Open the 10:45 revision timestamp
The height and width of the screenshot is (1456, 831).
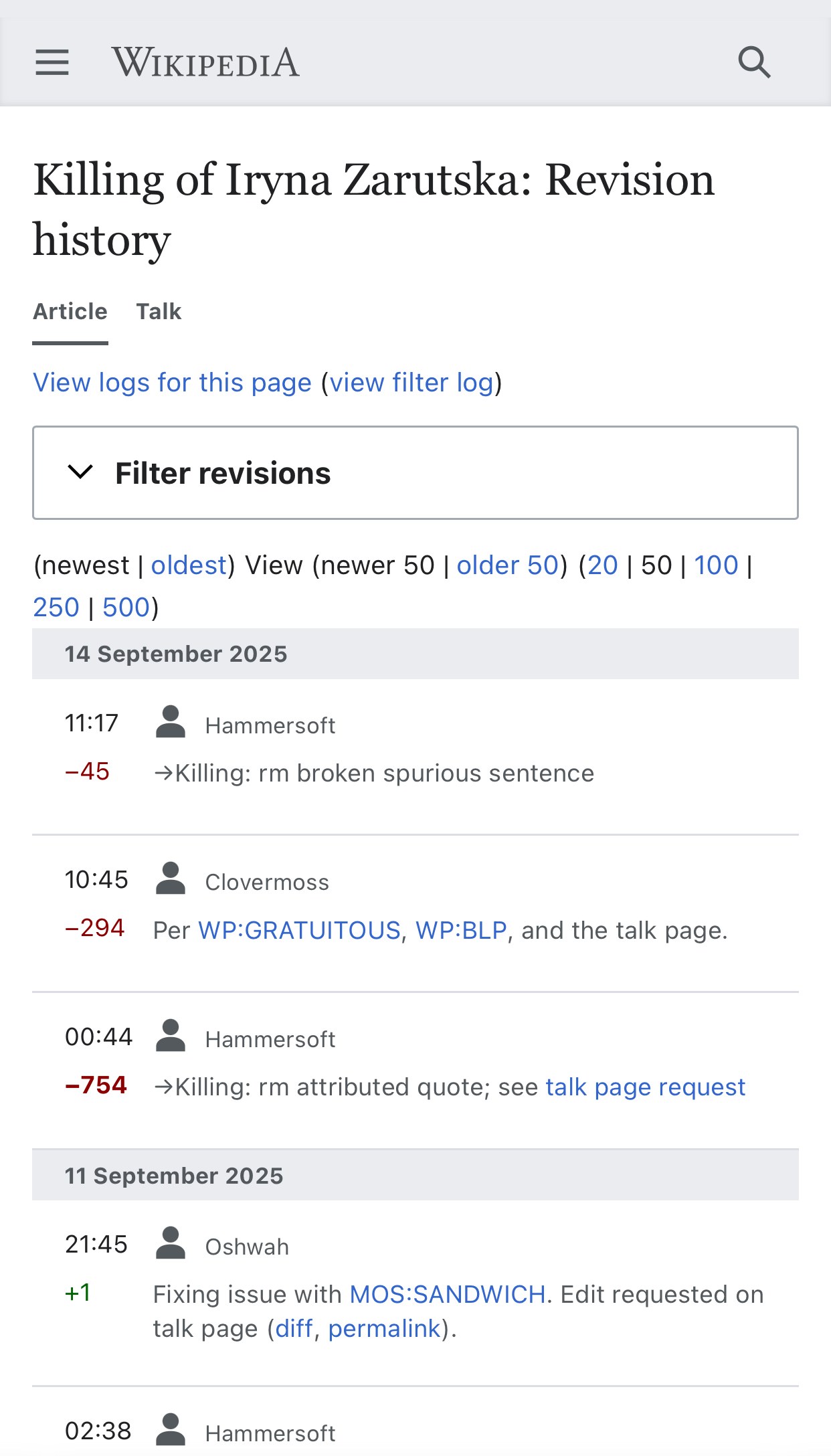pyautogui.click(x=96, y=880)
